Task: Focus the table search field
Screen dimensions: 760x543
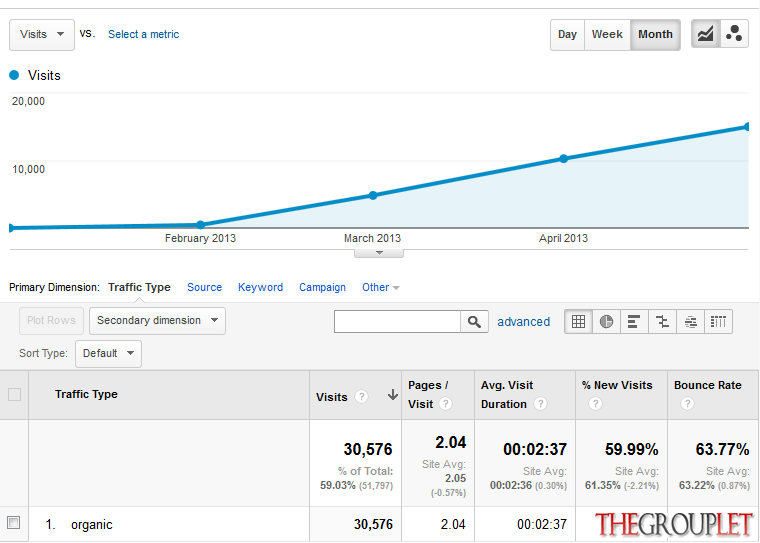Action: [x=397, y=321]
